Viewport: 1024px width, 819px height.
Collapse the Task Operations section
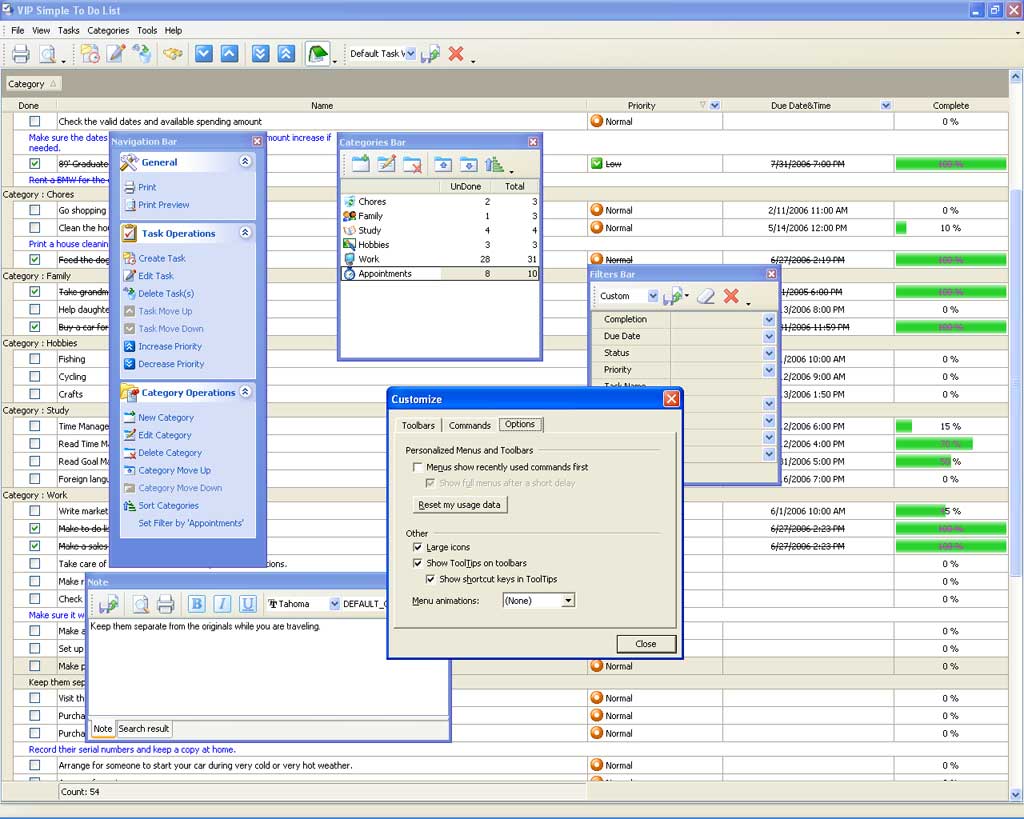coord(245,233)
